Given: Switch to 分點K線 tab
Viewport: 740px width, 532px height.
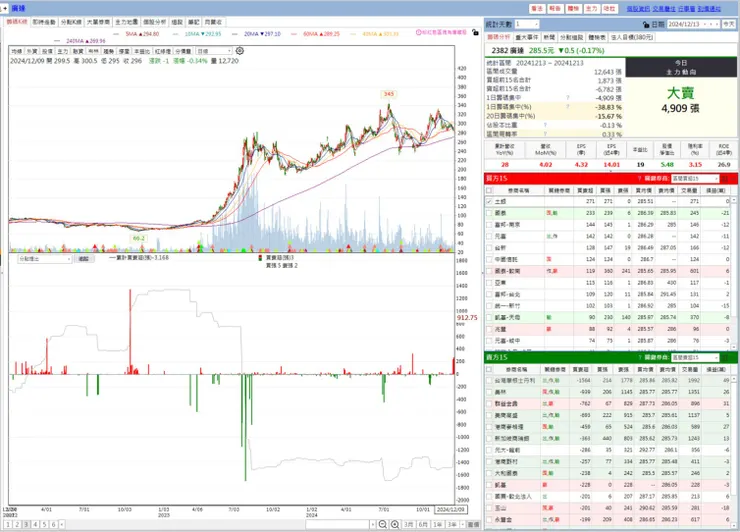Looking at the screenshot, I should [x=71, y=22].
